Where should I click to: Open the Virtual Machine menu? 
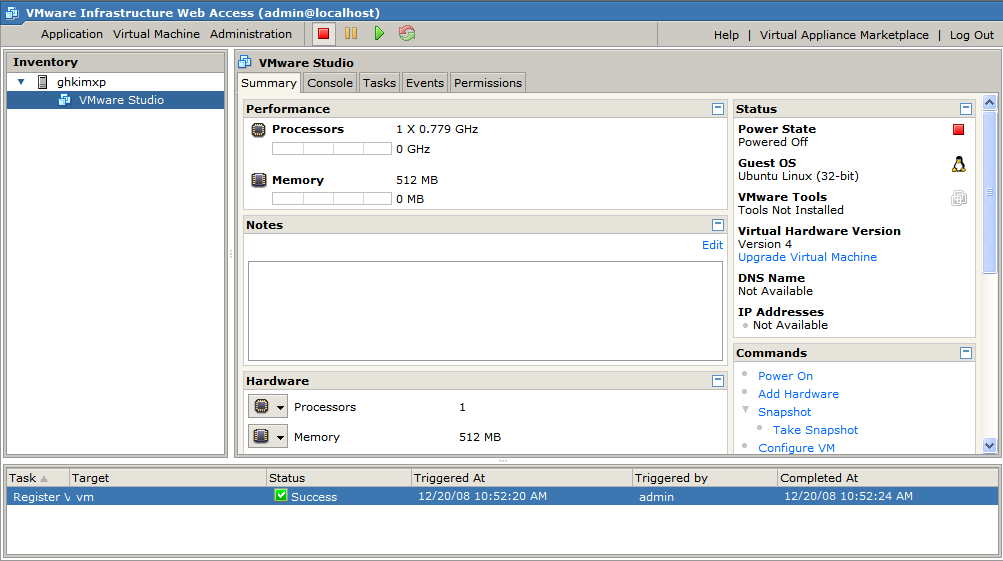156,34
